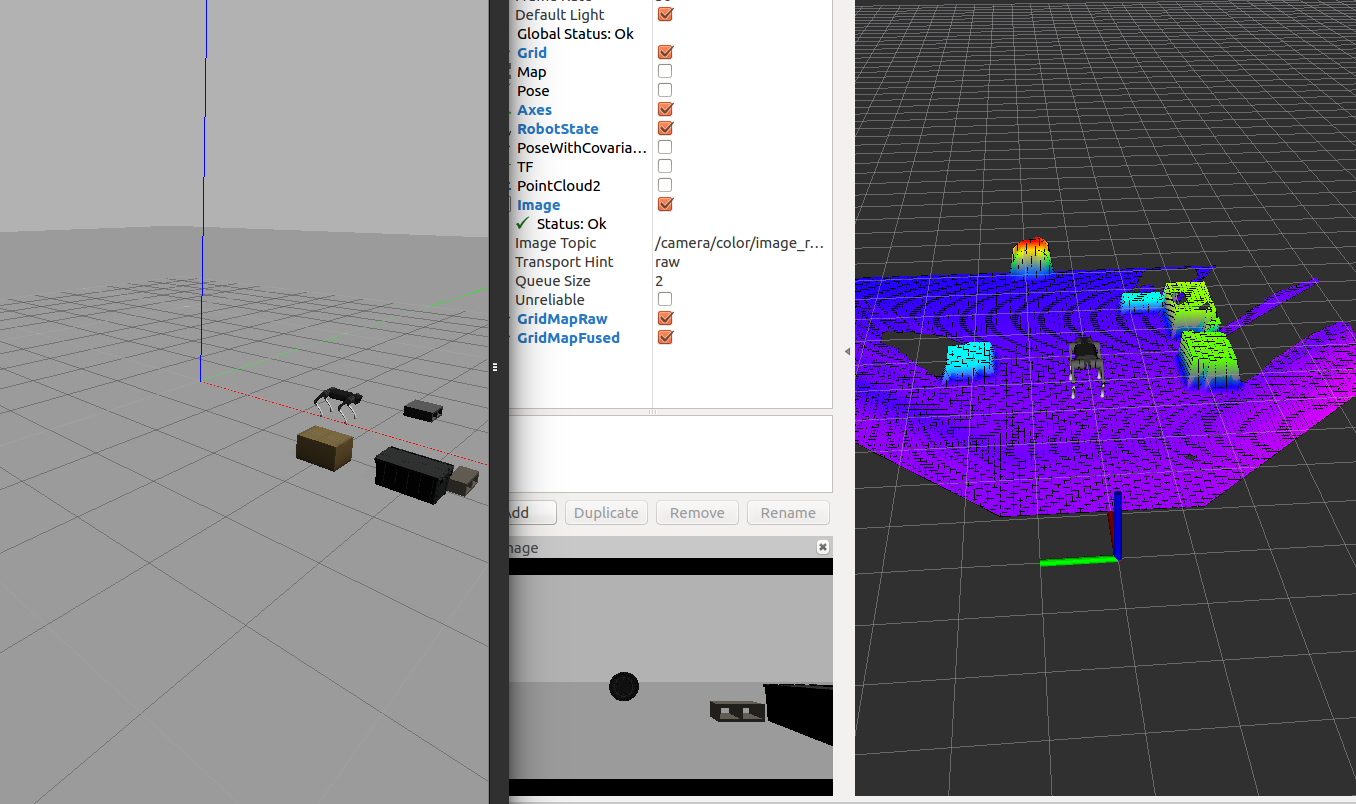
Task: Click the Image Topic value field
Action: (740, 242)
